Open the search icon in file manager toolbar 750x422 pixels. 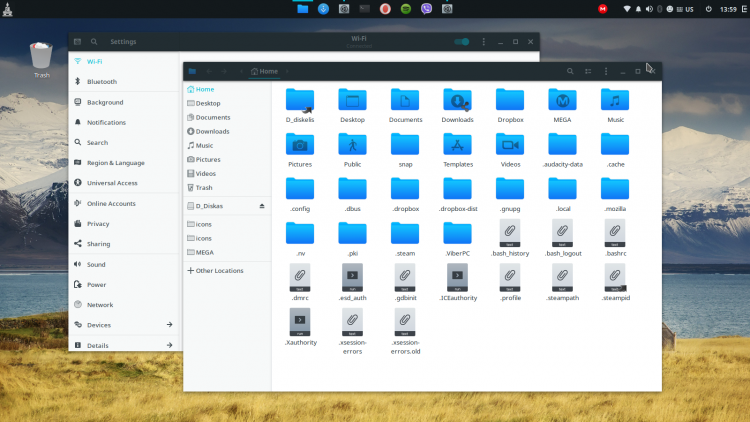click(x=570, y=71)
